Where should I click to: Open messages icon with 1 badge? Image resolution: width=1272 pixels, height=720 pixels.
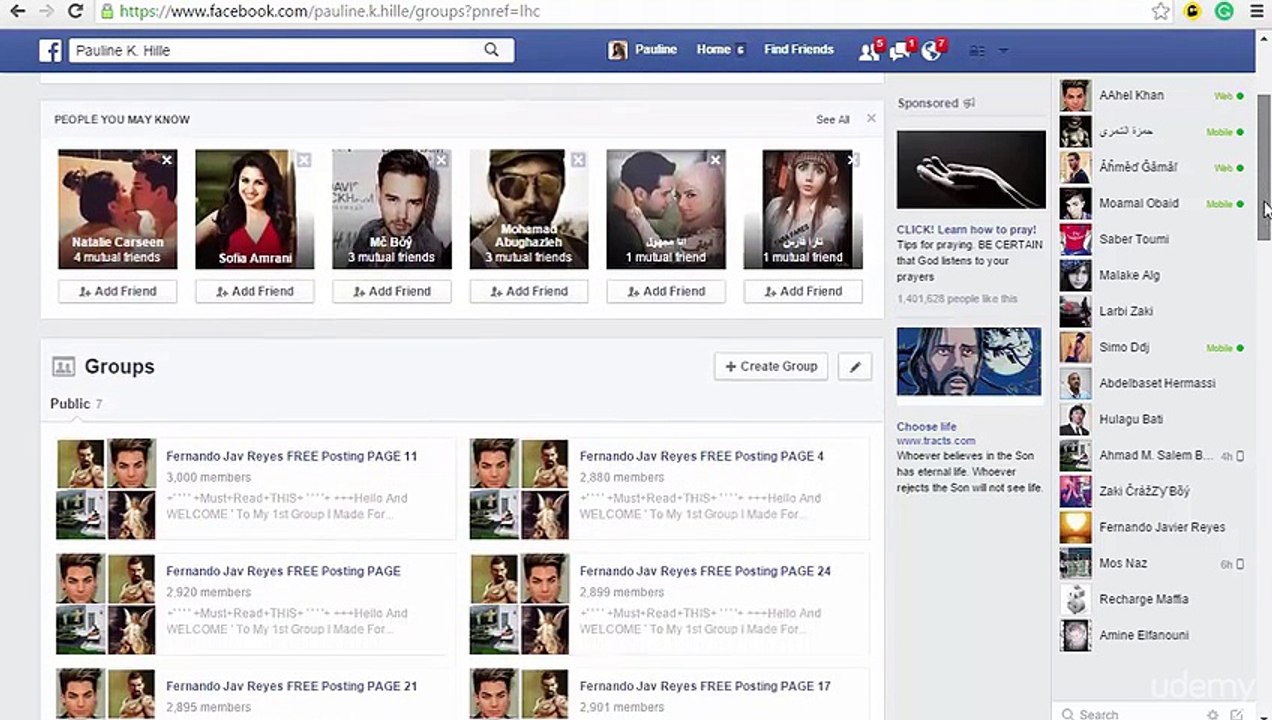click(899, 51)
